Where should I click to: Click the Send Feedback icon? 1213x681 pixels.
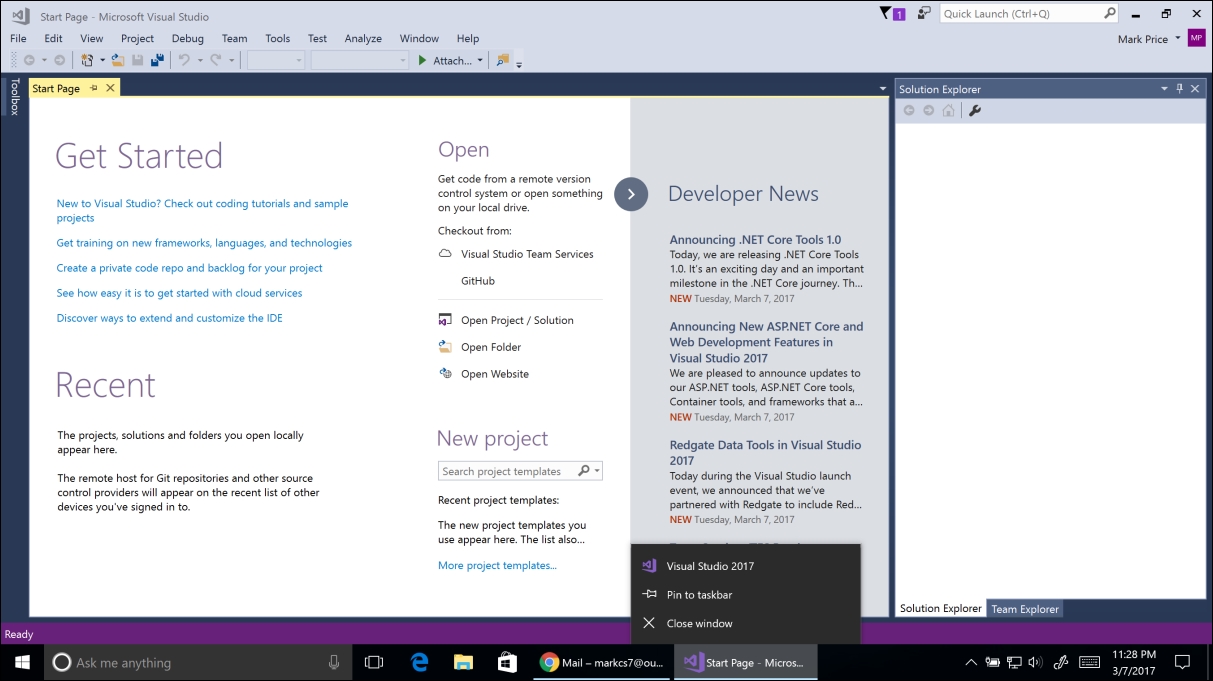(x=923, y=13)
